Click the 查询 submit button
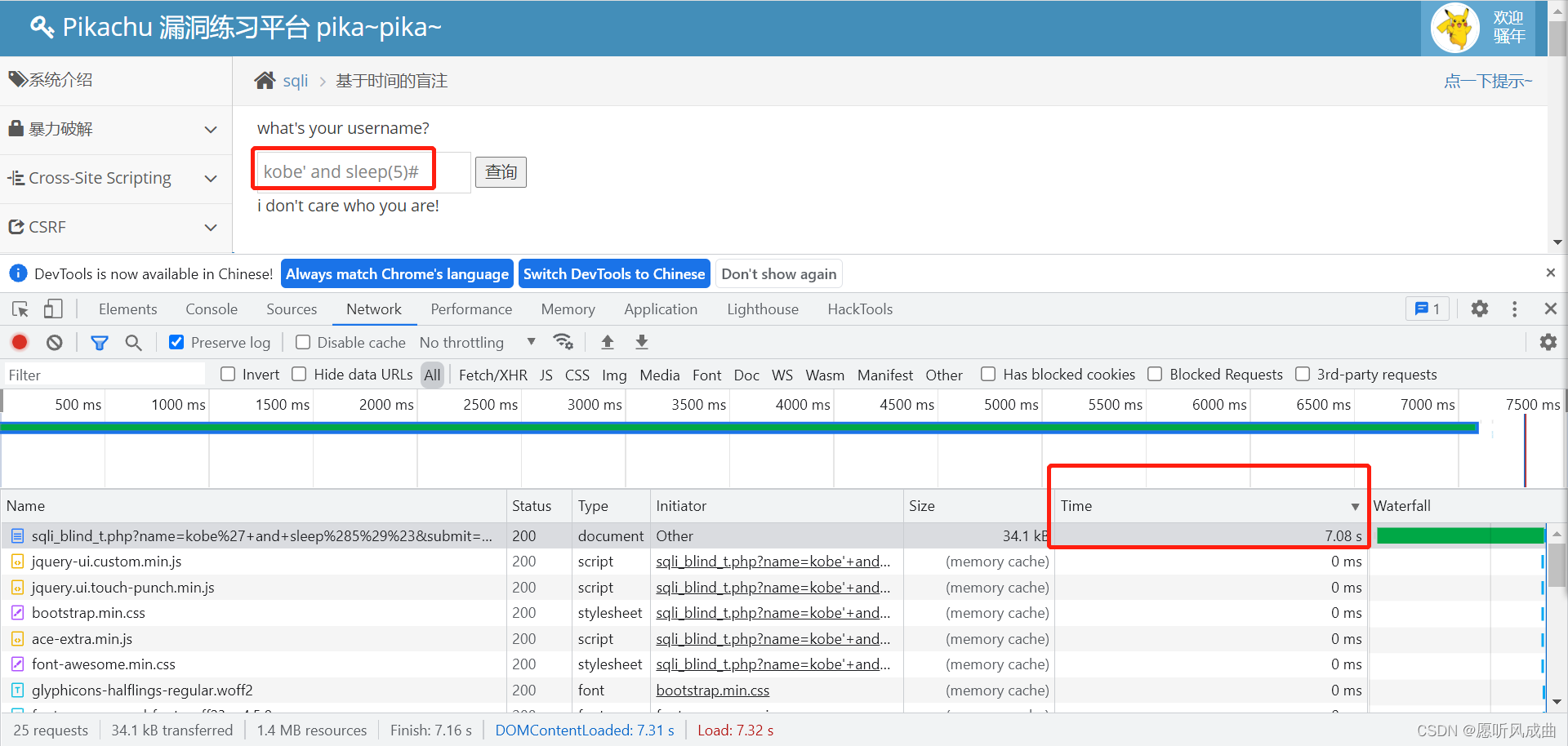This screenshot has height=746, width=1568. coord(501,172)
